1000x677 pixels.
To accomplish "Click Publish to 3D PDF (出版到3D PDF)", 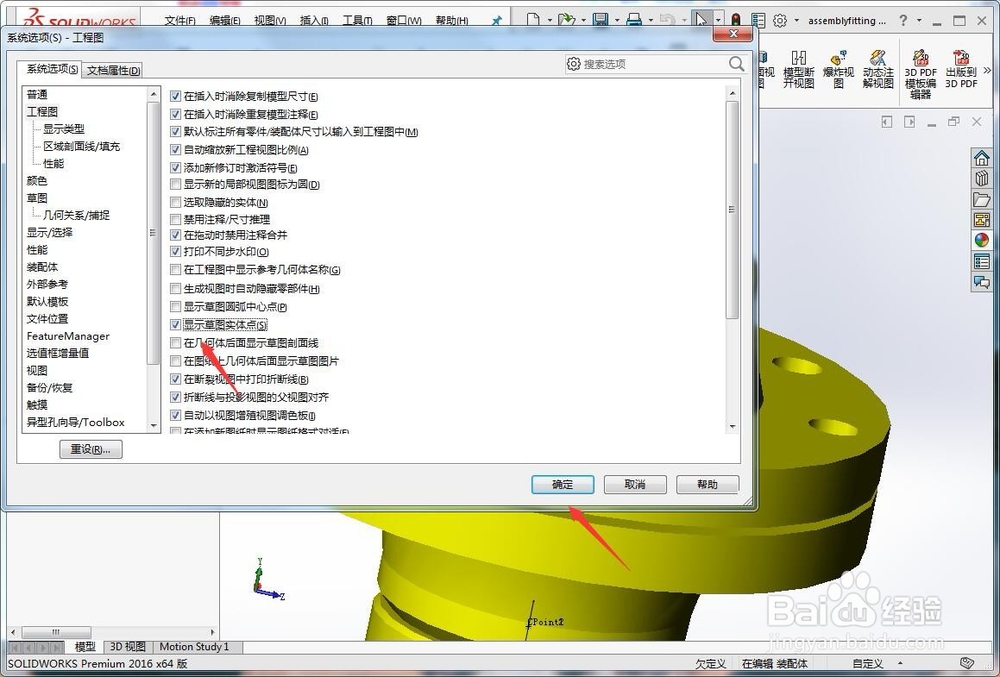I will [x=961, y=69].
